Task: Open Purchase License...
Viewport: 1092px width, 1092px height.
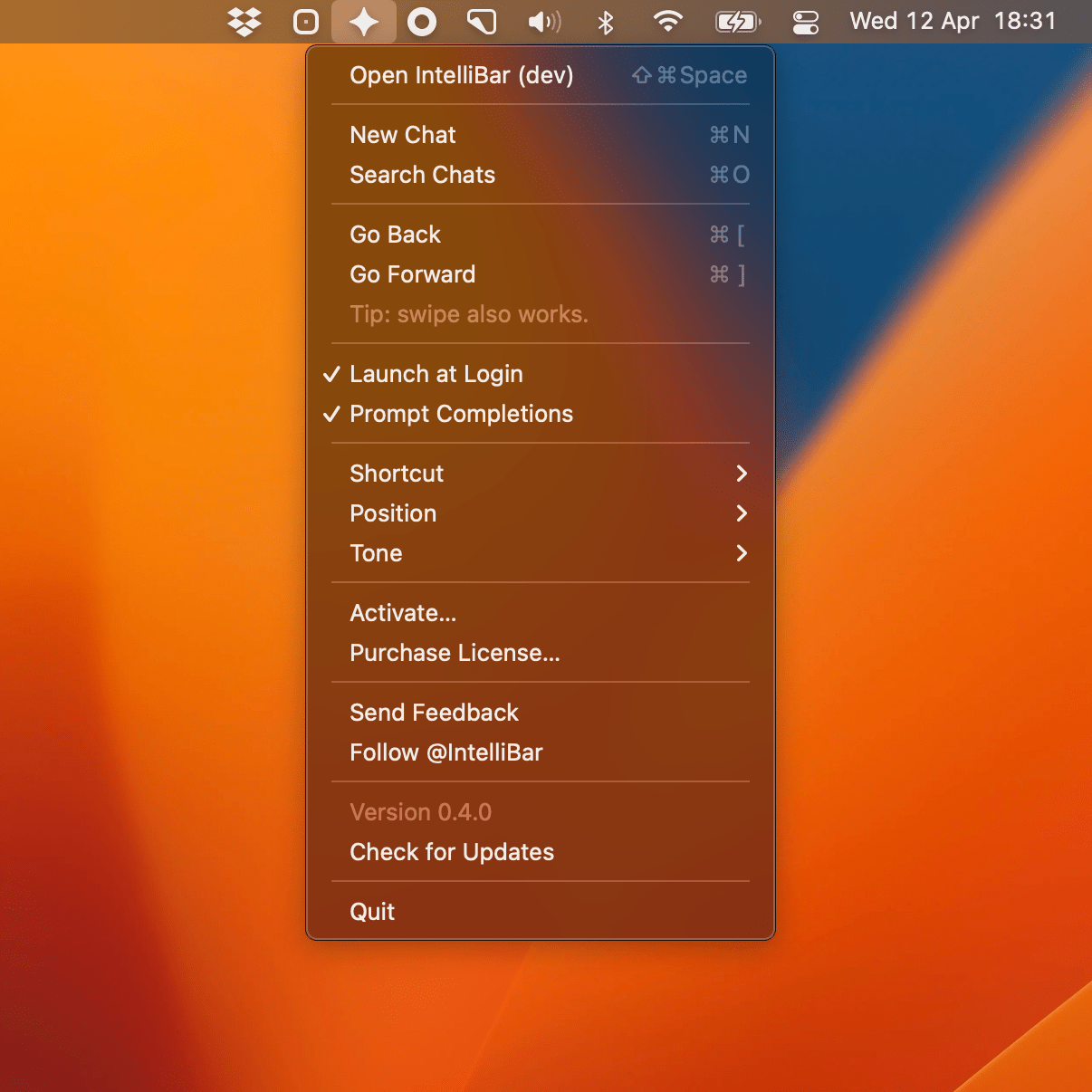Action: (x=541, y=653)
